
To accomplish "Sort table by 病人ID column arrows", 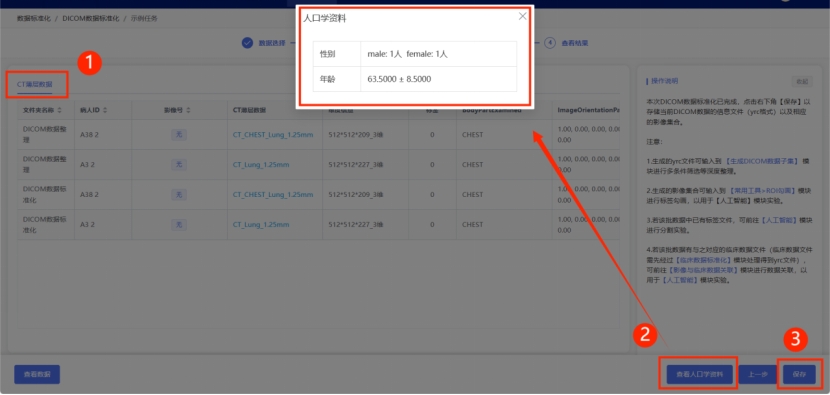I will pyautogui.click(x=105, y=110).
